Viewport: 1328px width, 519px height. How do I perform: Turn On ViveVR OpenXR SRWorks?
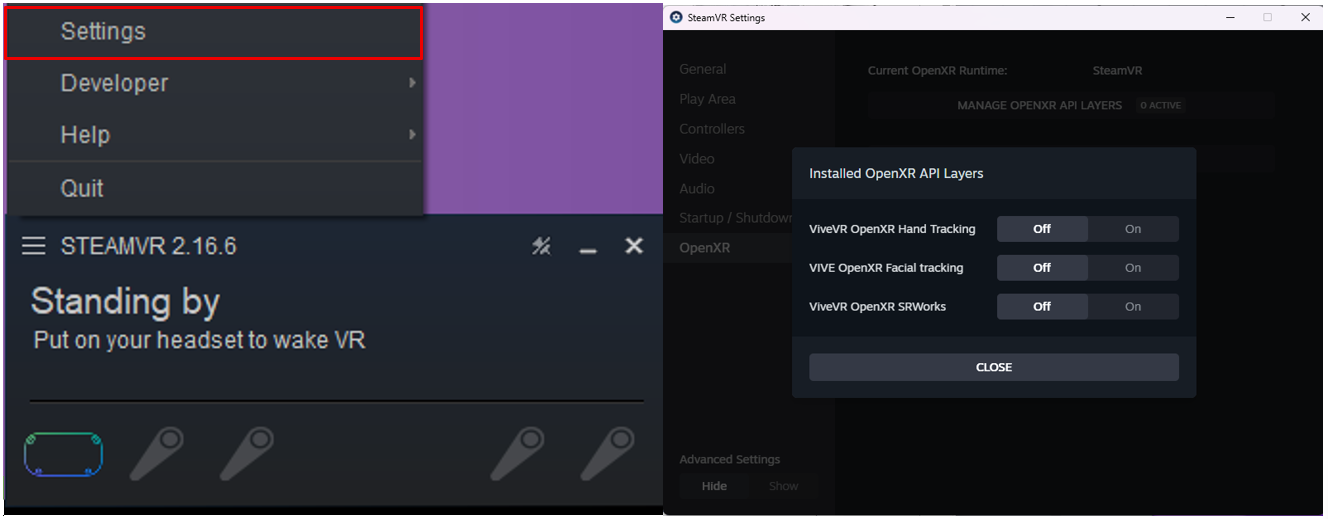1133,307
